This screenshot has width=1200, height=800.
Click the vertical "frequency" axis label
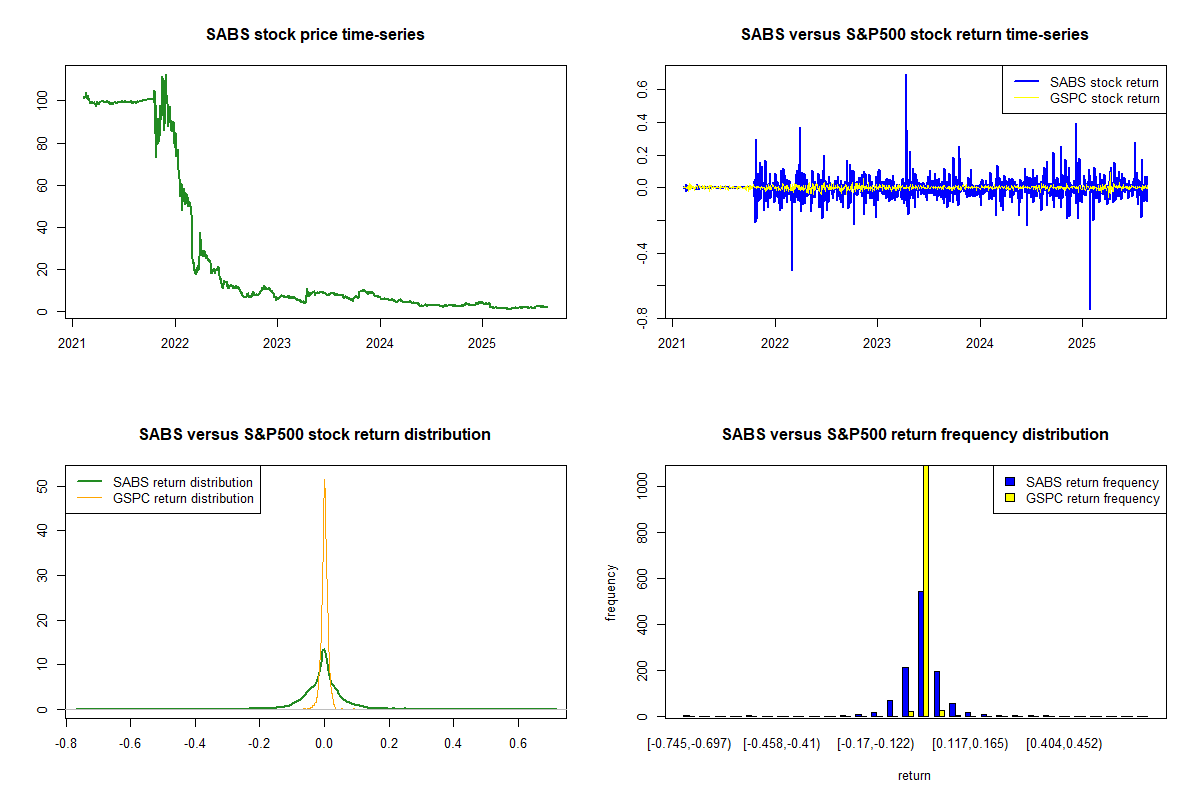(611, 592)
